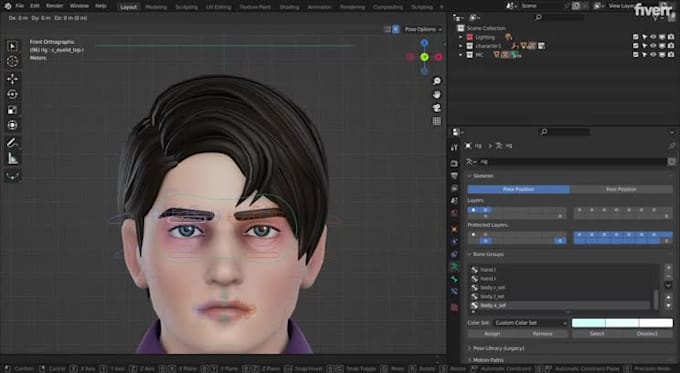The height and width of the screenshot is (373, 680).
Task: Open Texture properties tab
Action: pyautogui.click(x=454, y=308)
